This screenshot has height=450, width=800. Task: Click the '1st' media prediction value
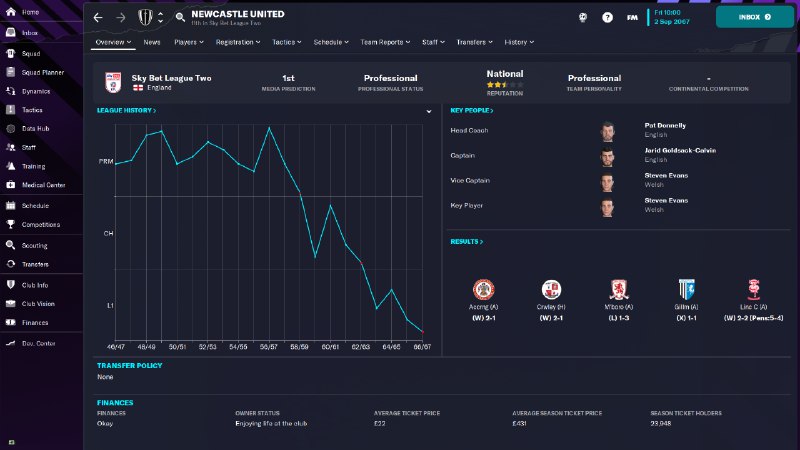[288, 78]
